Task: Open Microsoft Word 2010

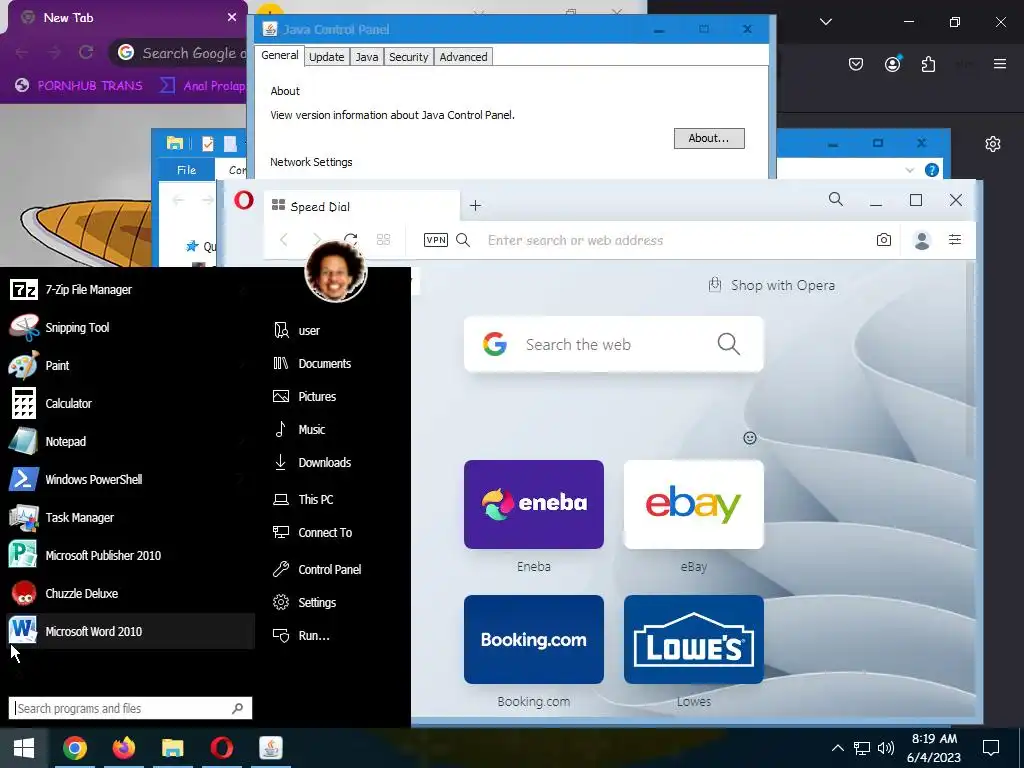Action: [x=129, y=631]
